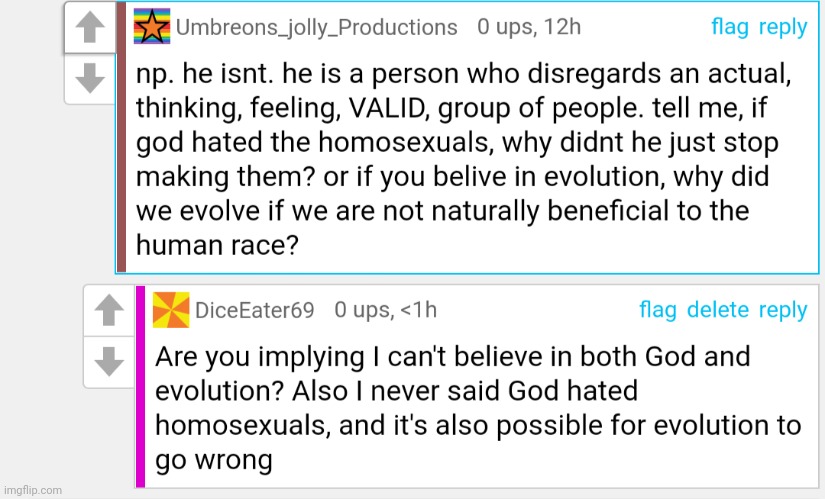Flag the Umbreons_jolly_Productions comment
The height and width of the screenshot is (499, 825).
tap(730, 27)
